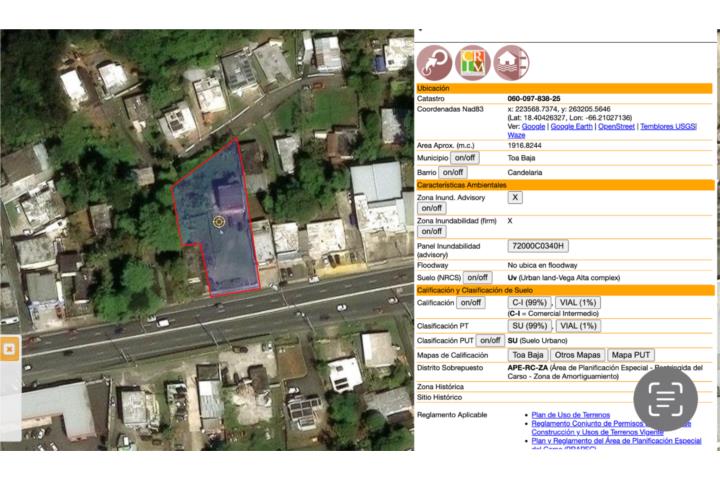Toggle Municipio layer on/off
Screen dimensions: 720x480
(465, 158)
